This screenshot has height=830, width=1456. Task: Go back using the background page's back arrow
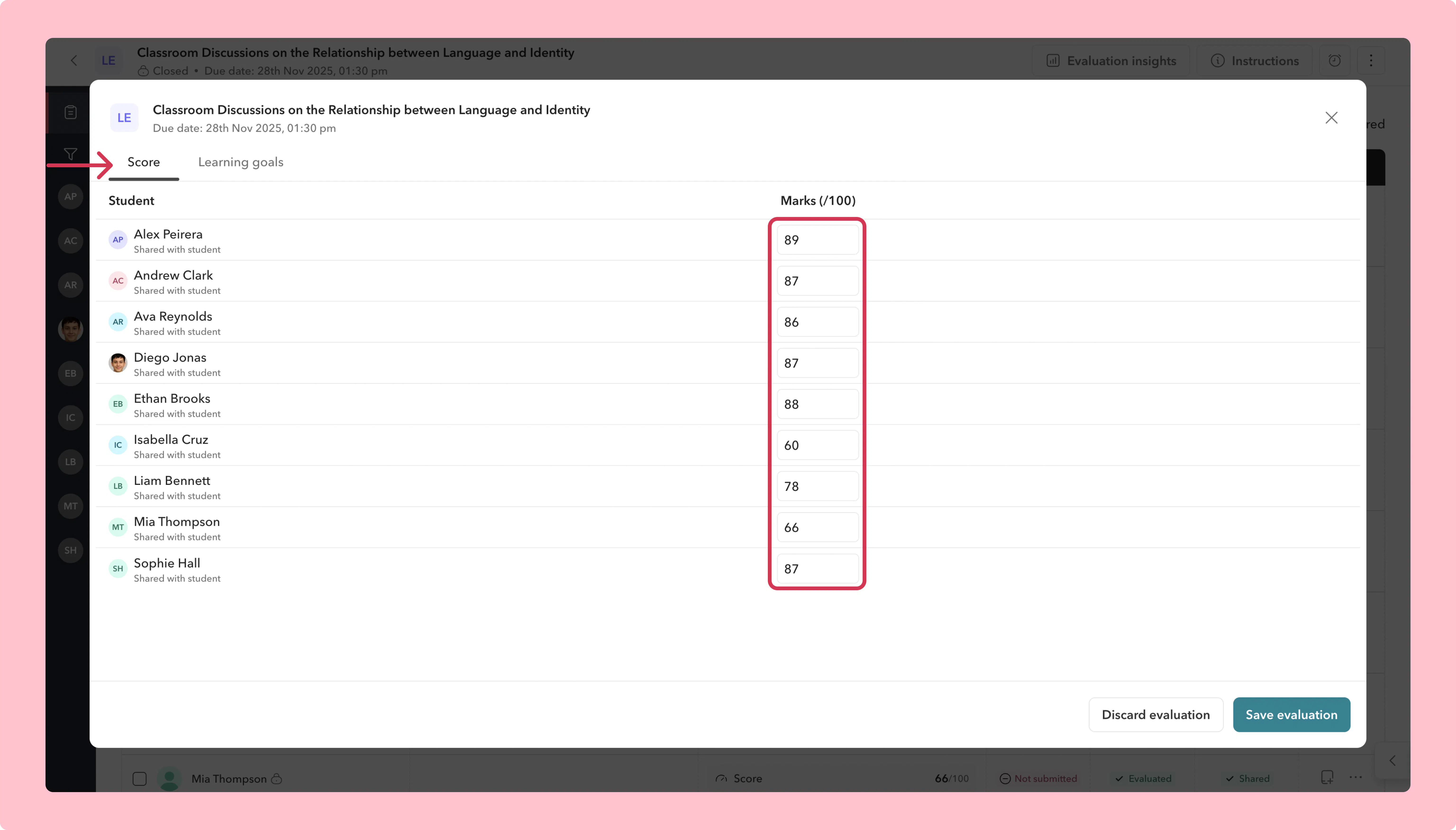pyautogui.click(x=73, y=60)
